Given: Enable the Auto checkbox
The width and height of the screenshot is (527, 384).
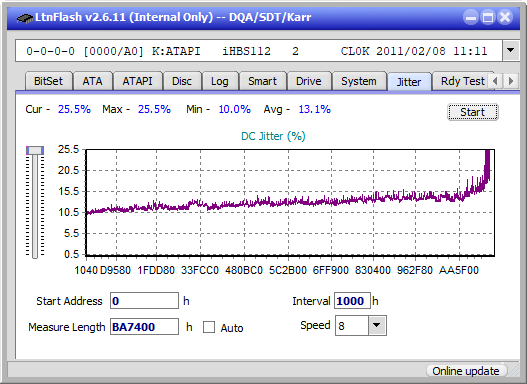Looking at the screenshot, I should [x=209, y=327].
